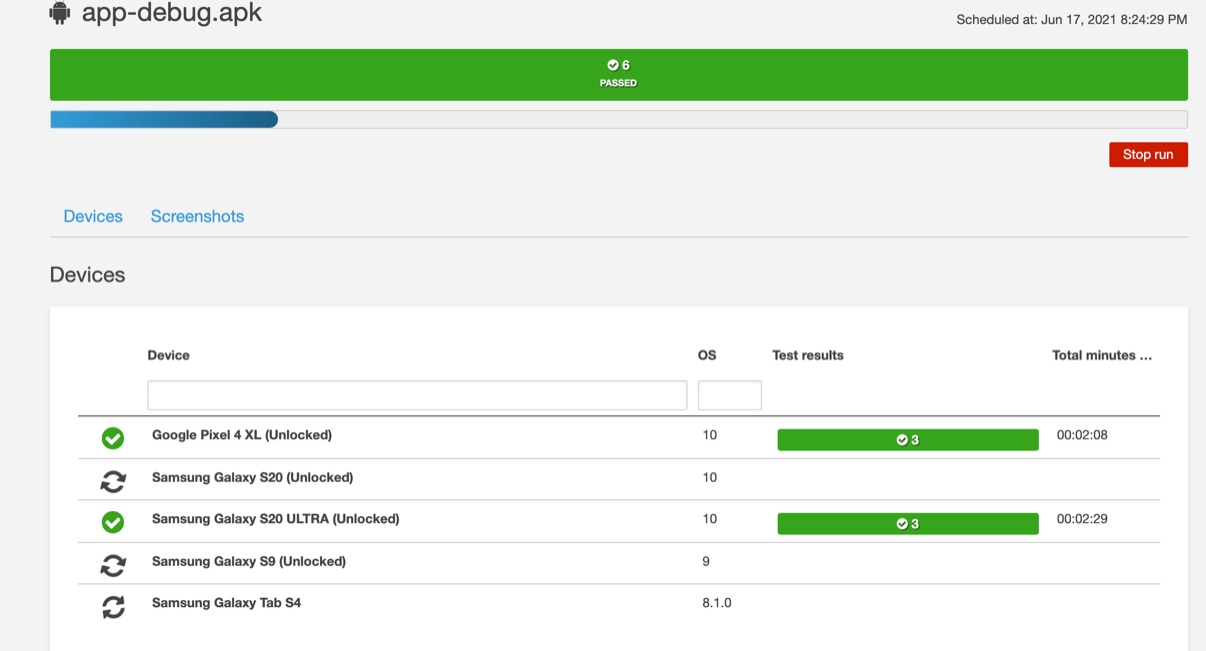
Task: Click the green check icon for Google Pixel 4 XL
Action: click(113, 438)
